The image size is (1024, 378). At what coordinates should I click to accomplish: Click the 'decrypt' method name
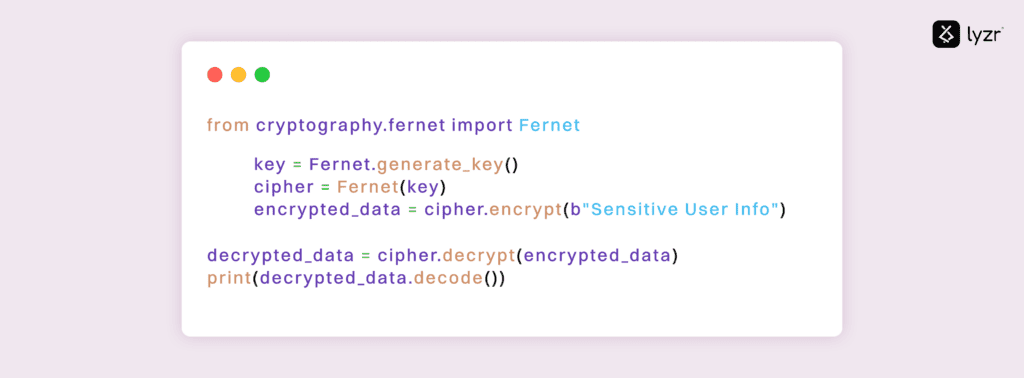[478, 257]
